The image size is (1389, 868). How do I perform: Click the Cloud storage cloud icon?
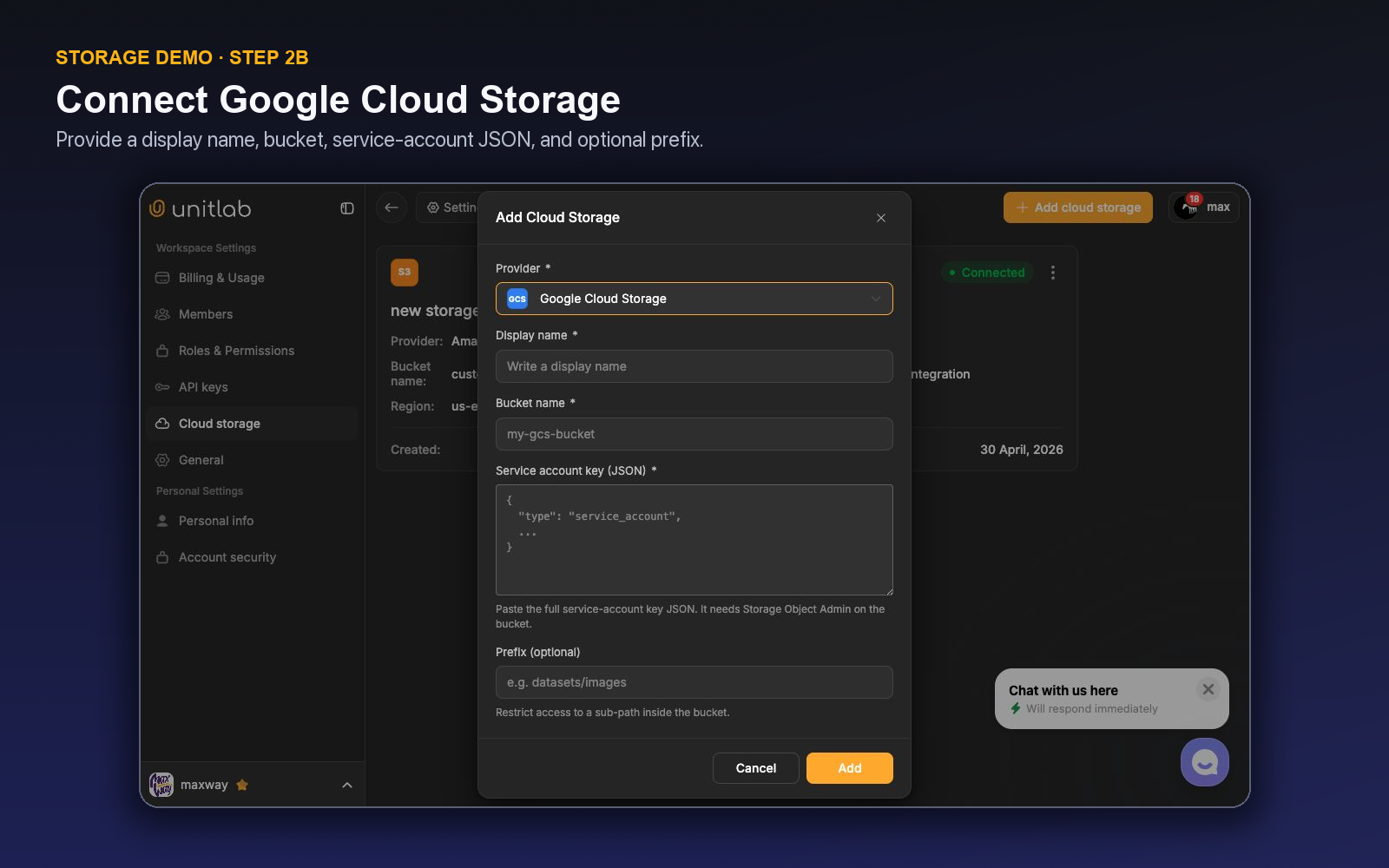162,424
